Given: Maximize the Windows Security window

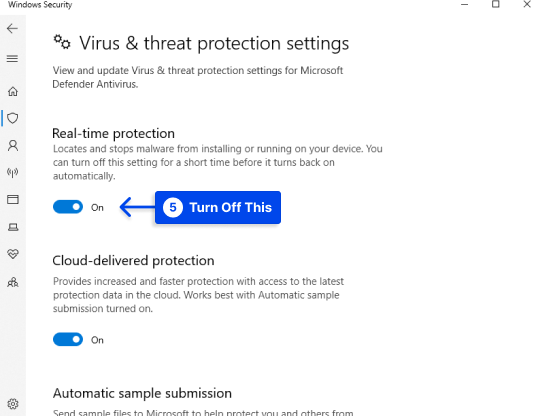Looking at the screenshot, I should coord(495,4).
